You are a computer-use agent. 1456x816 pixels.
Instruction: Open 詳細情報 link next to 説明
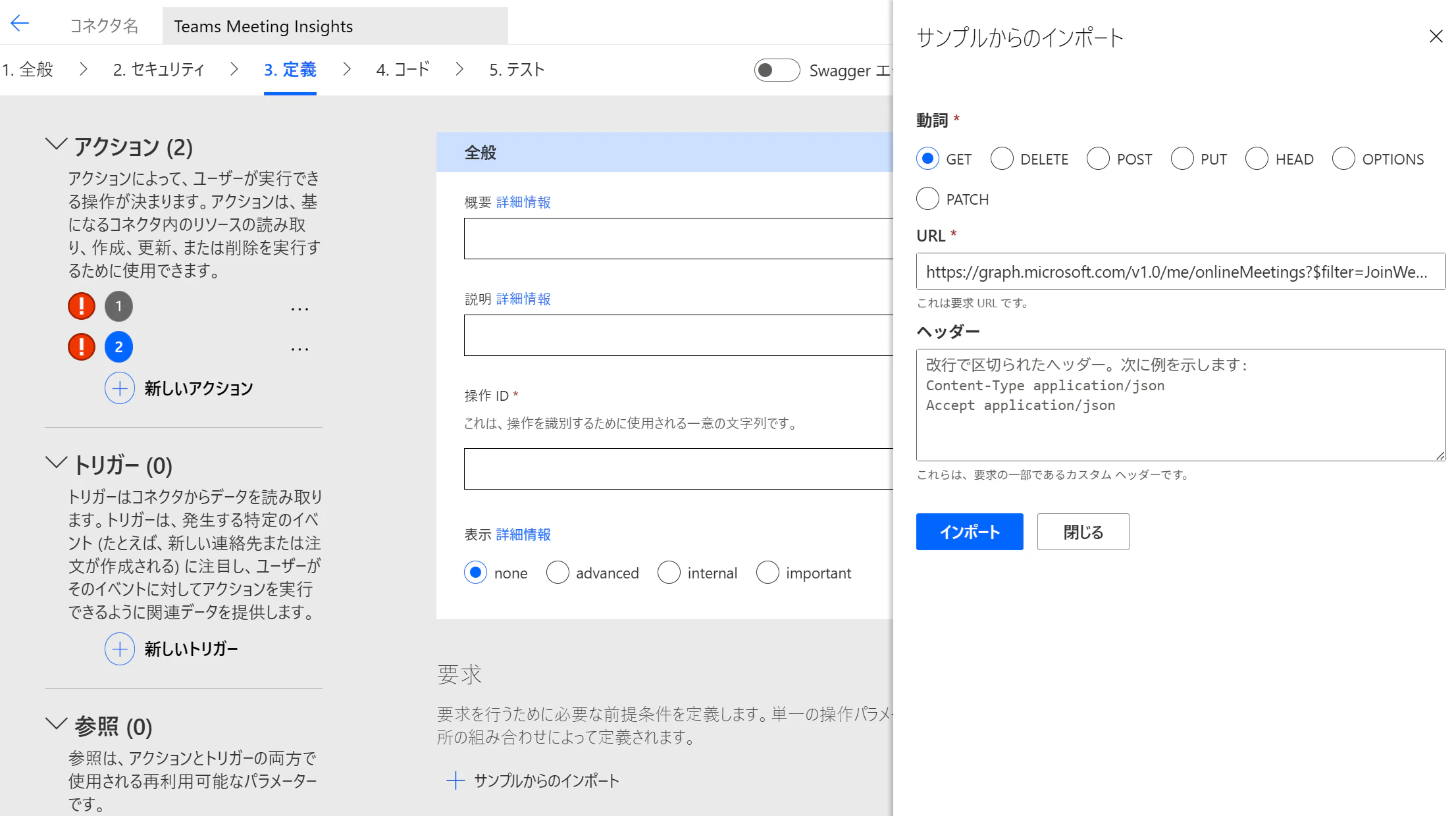523,299
